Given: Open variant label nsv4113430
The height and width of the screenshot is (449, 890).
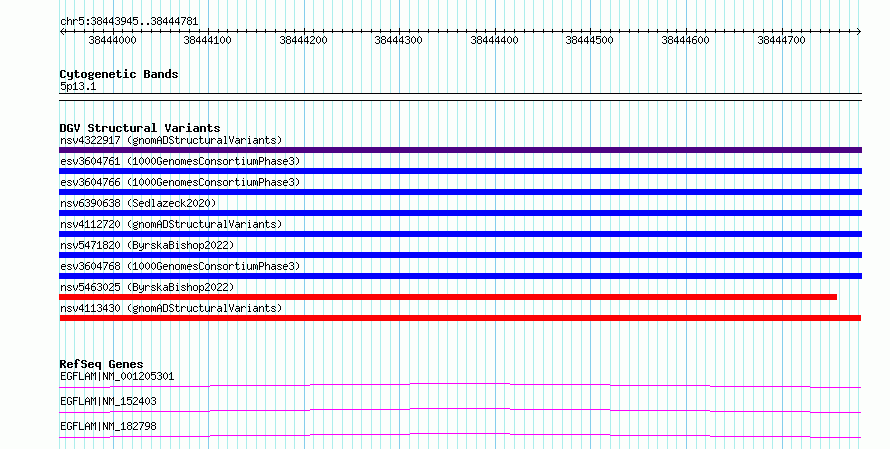Looking at the screenshot, I should [171, 308].
